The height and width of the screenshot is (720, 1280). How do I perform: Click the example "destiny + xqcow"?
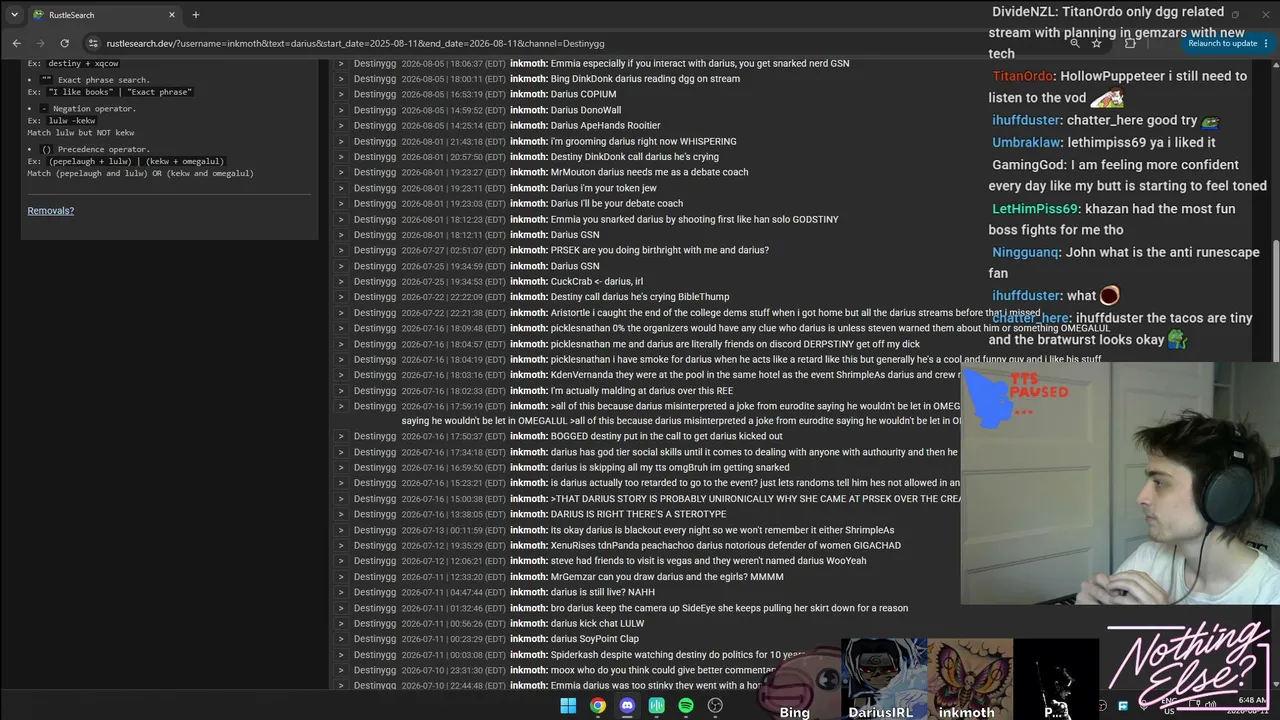(81, 64)
